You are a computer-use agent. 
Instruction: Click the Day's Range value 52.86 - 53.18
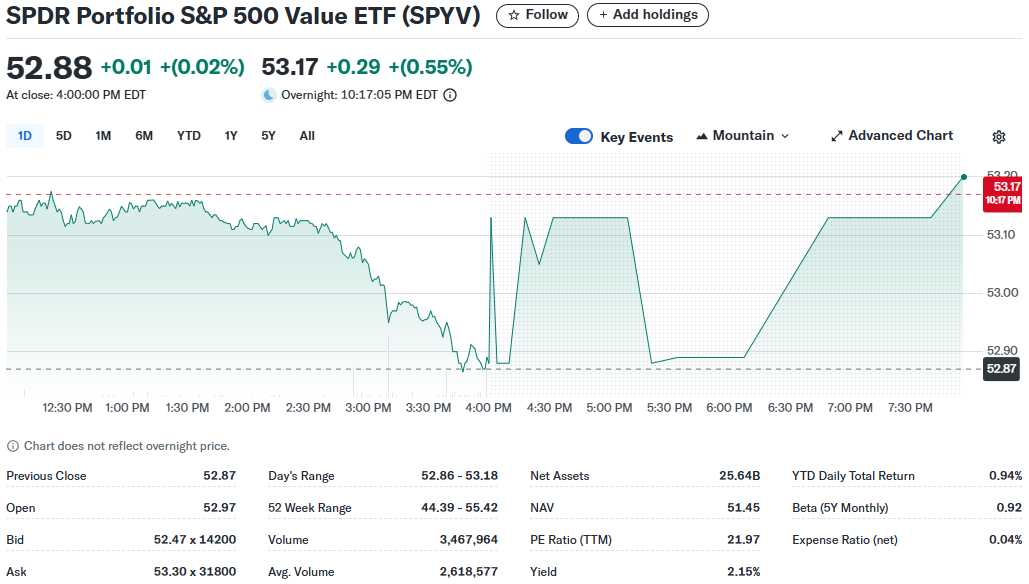(459, 476)
